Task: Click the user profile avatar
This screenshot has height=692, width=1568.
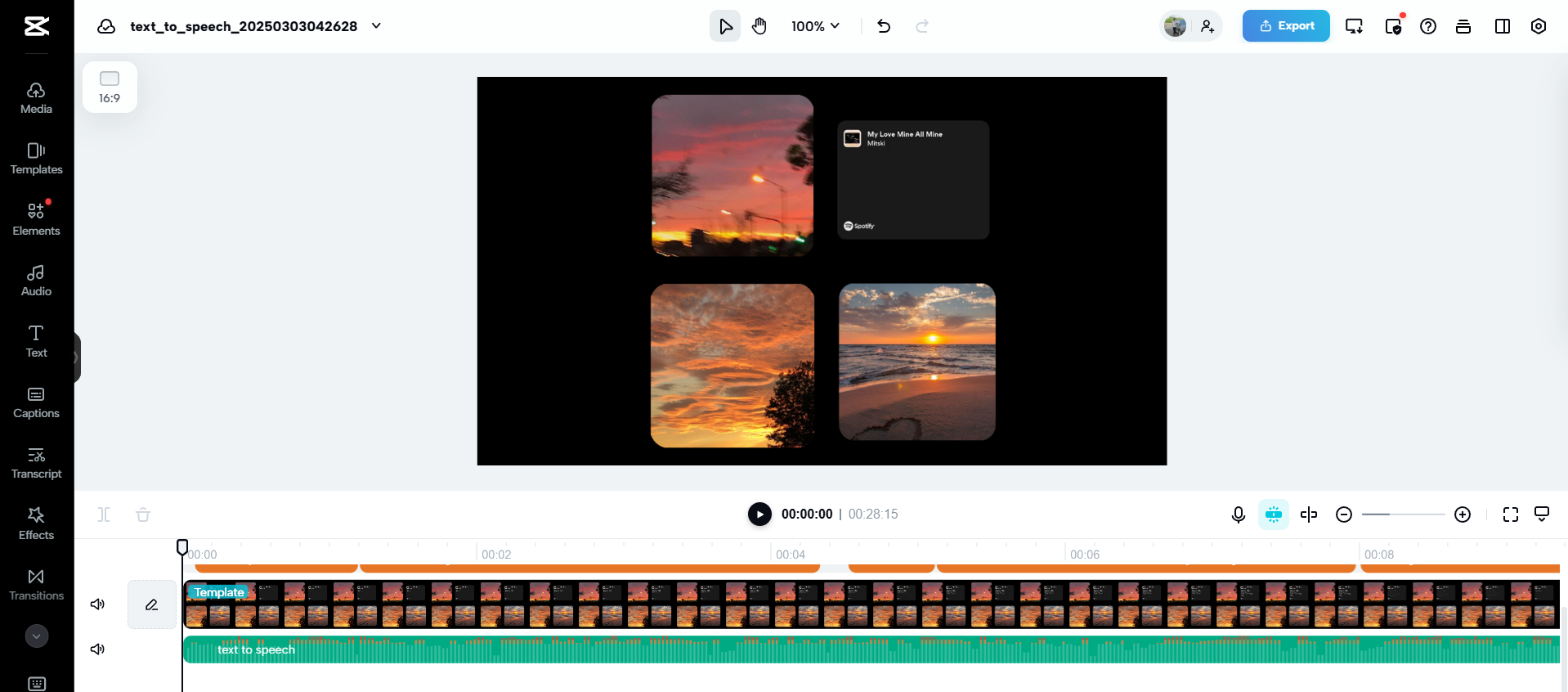Action: (x=1175, y=26)
